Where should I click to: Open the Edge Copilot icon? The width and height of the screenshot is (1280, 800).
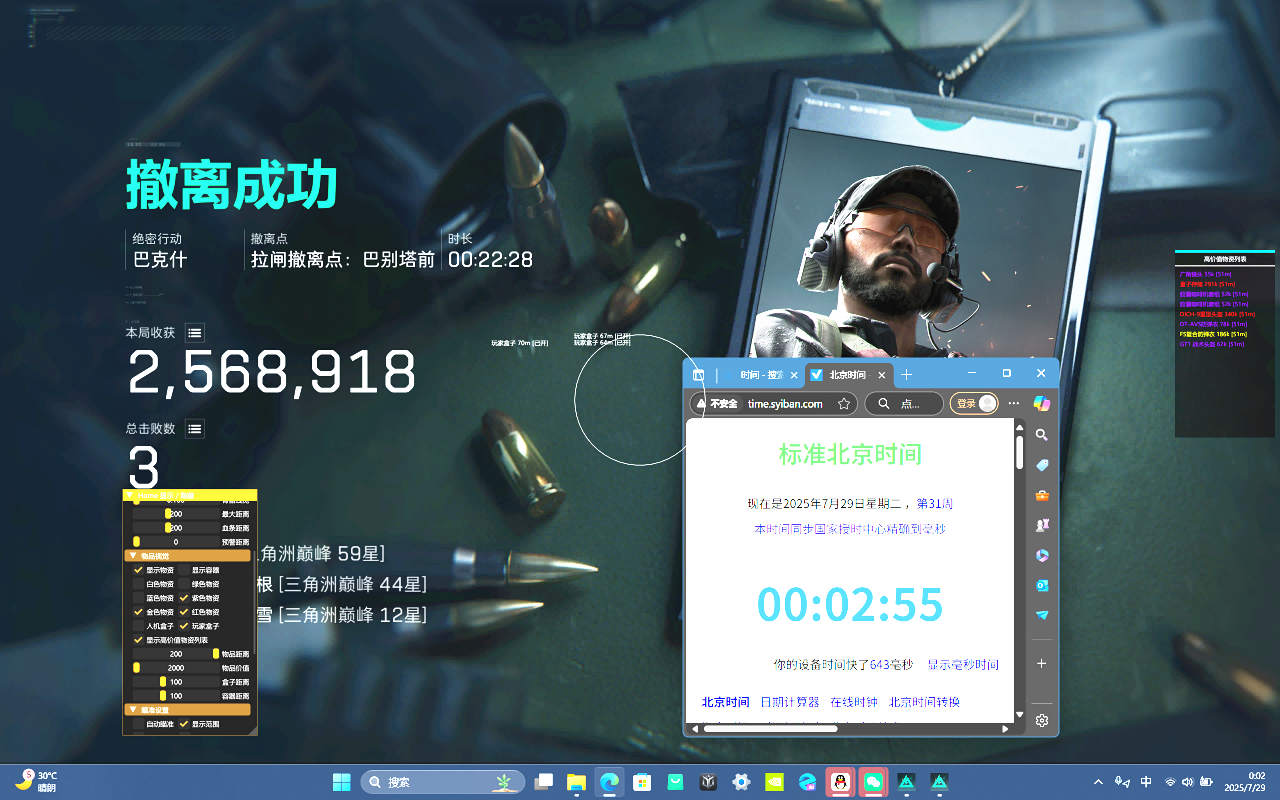click(1042, 403)
